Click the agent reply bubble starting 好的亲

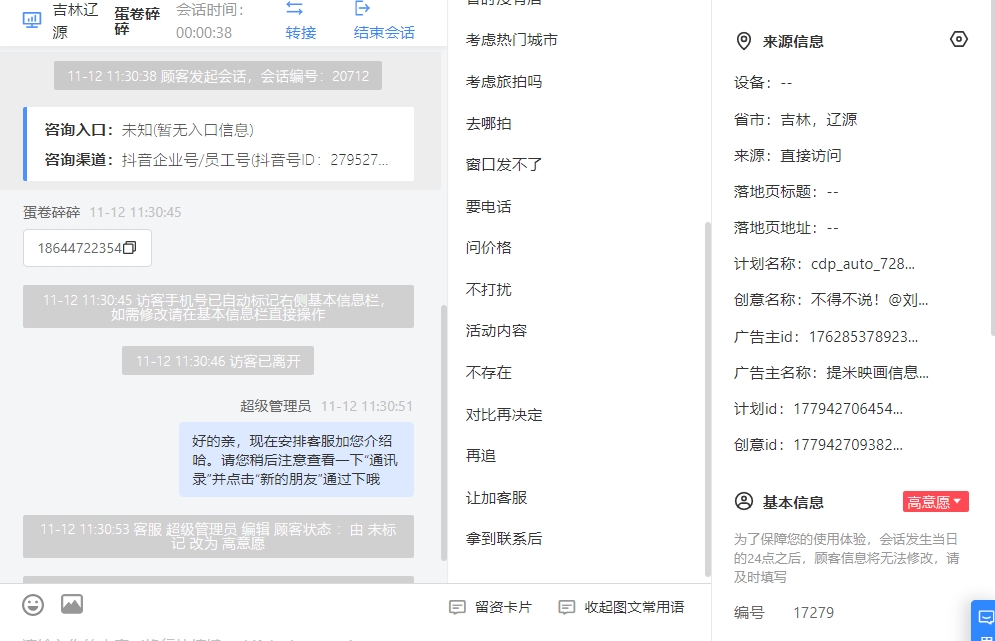tap(296, 459)
